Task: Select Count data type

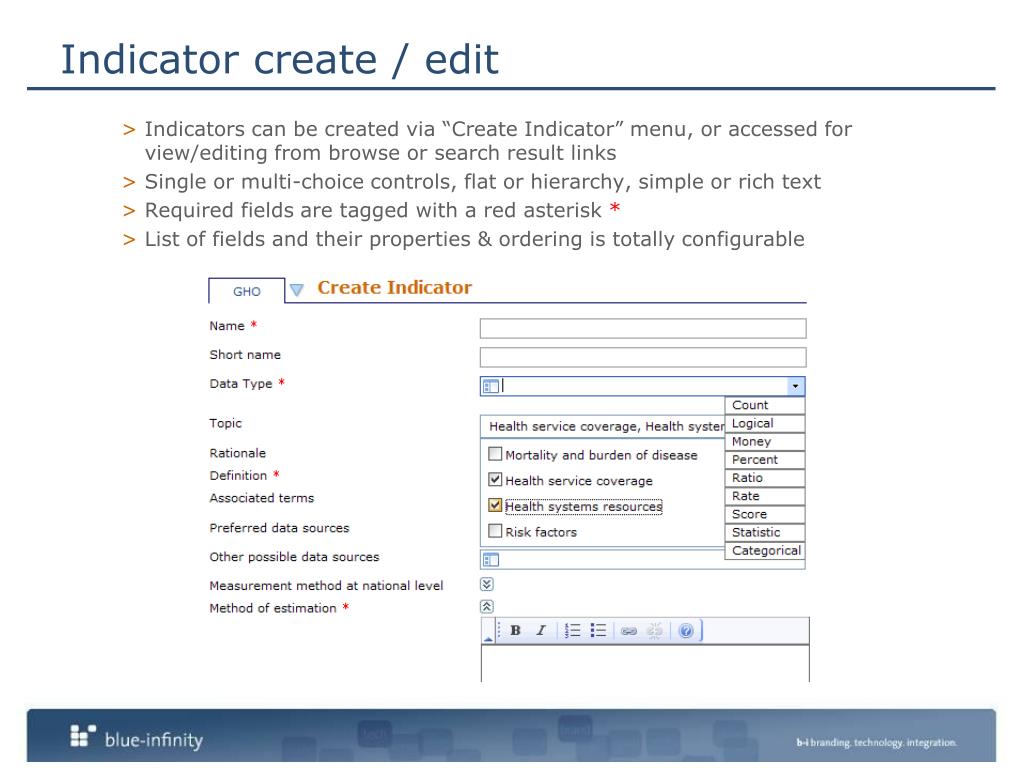Action: point(765,405)
